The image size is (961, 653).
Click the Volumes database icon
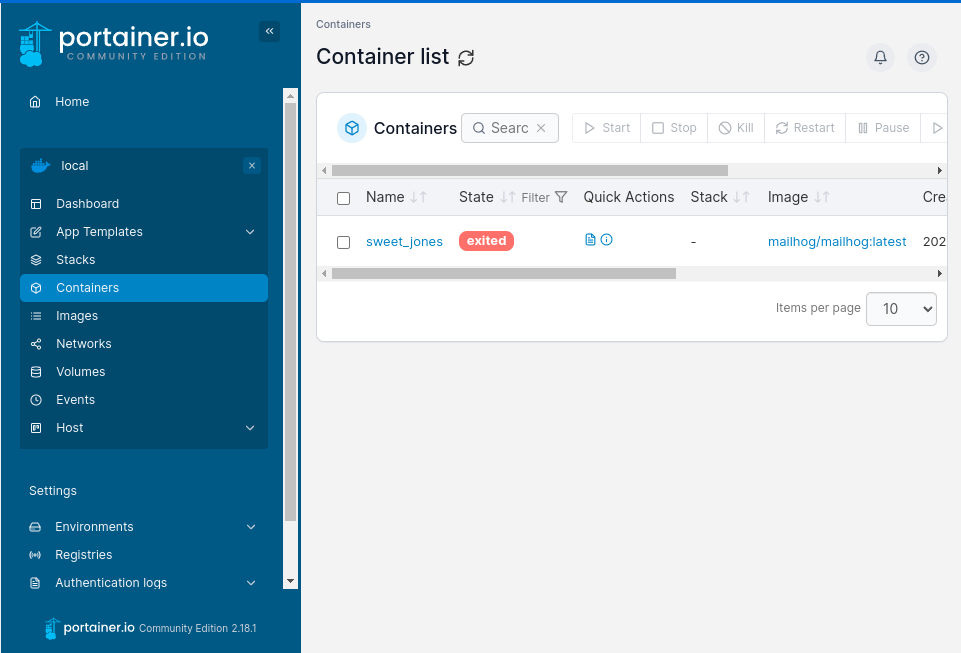(36, 372)
